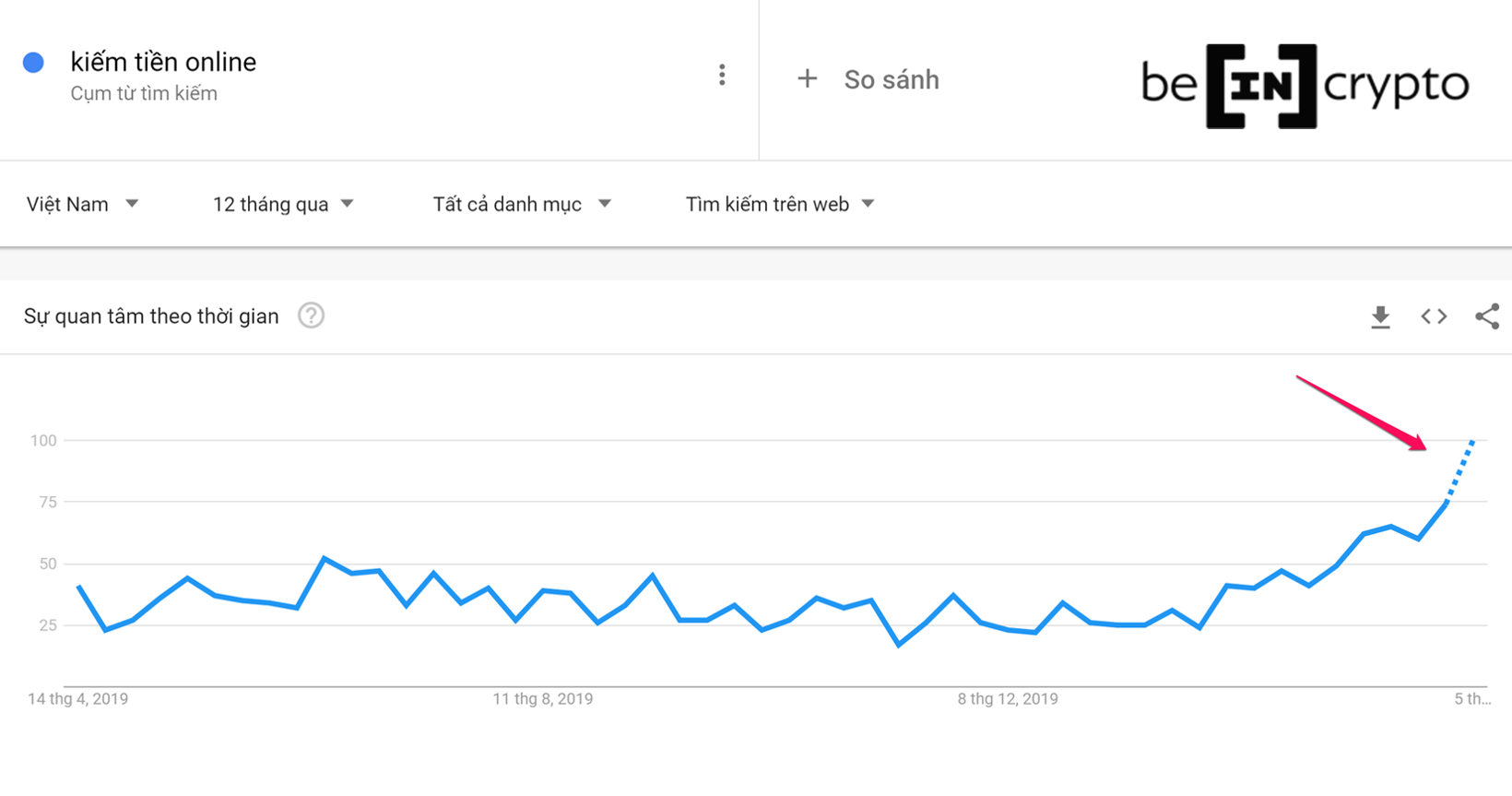This screenshot has width=1512, height=796.
Task: Download the interest over time data
Action: click(1380, 317)
